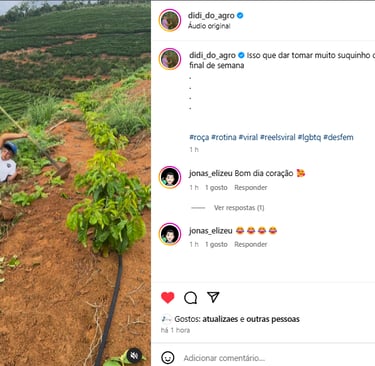Click the reel video of the coffee field
The image size is (375, 366).
[x=75, y=183]
